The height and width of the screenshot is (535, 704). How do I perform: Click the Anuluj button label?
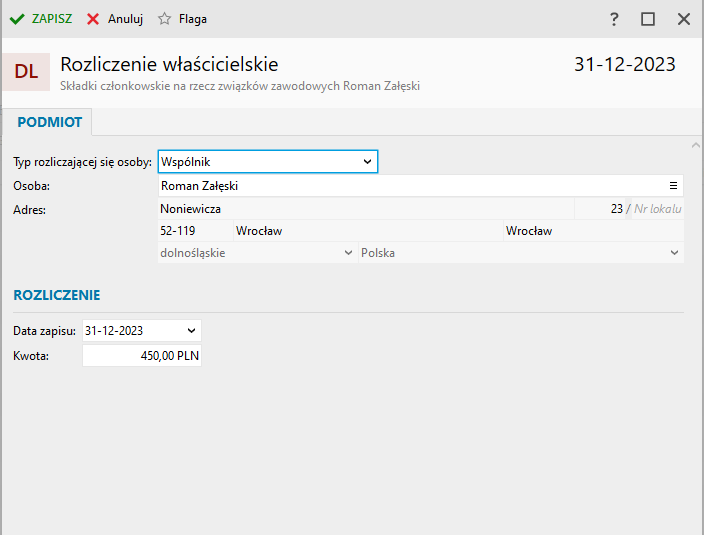[x=125, y=19]
